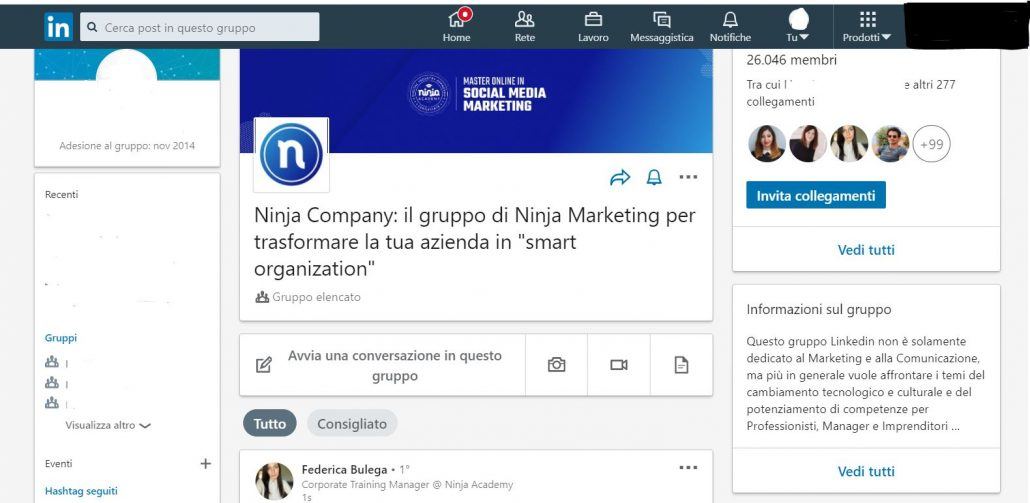This screenshot has height=503, width=1030.
Task: Toggle group notifications bell icon
Action: pos(654,177)
